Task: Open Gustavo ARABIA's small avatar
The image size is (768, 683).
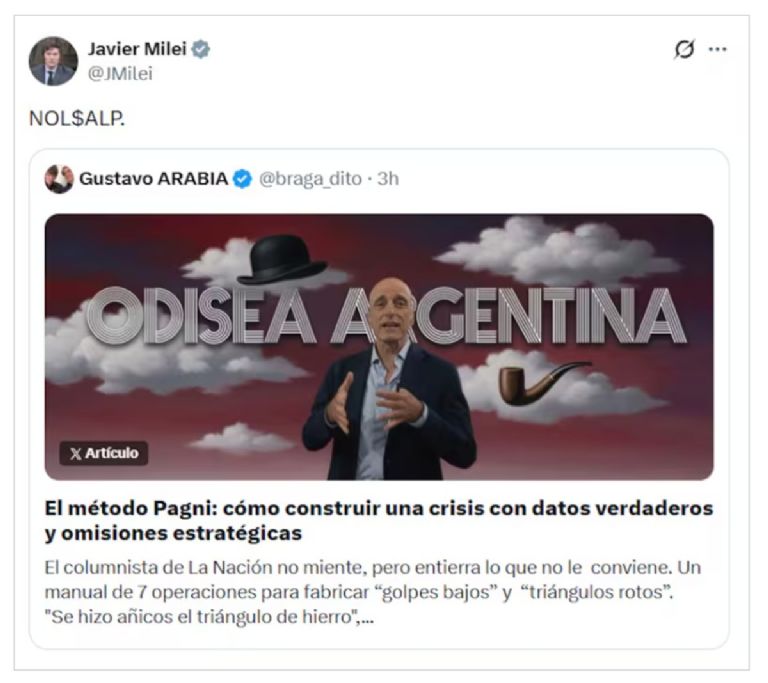Action: 59,179
